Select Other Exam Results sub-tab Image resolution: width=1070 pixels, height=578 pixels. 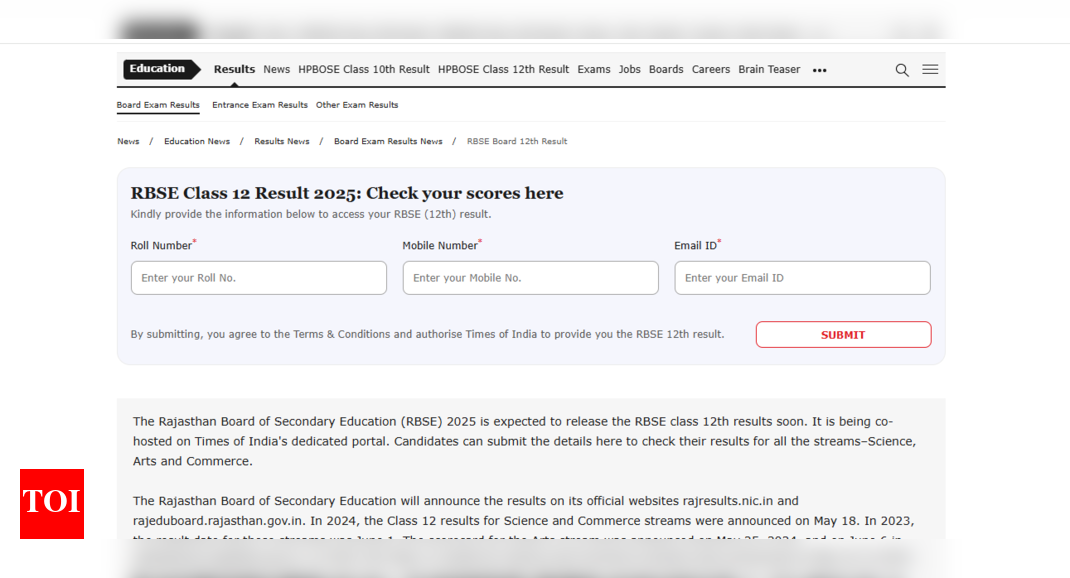point(357,105)
